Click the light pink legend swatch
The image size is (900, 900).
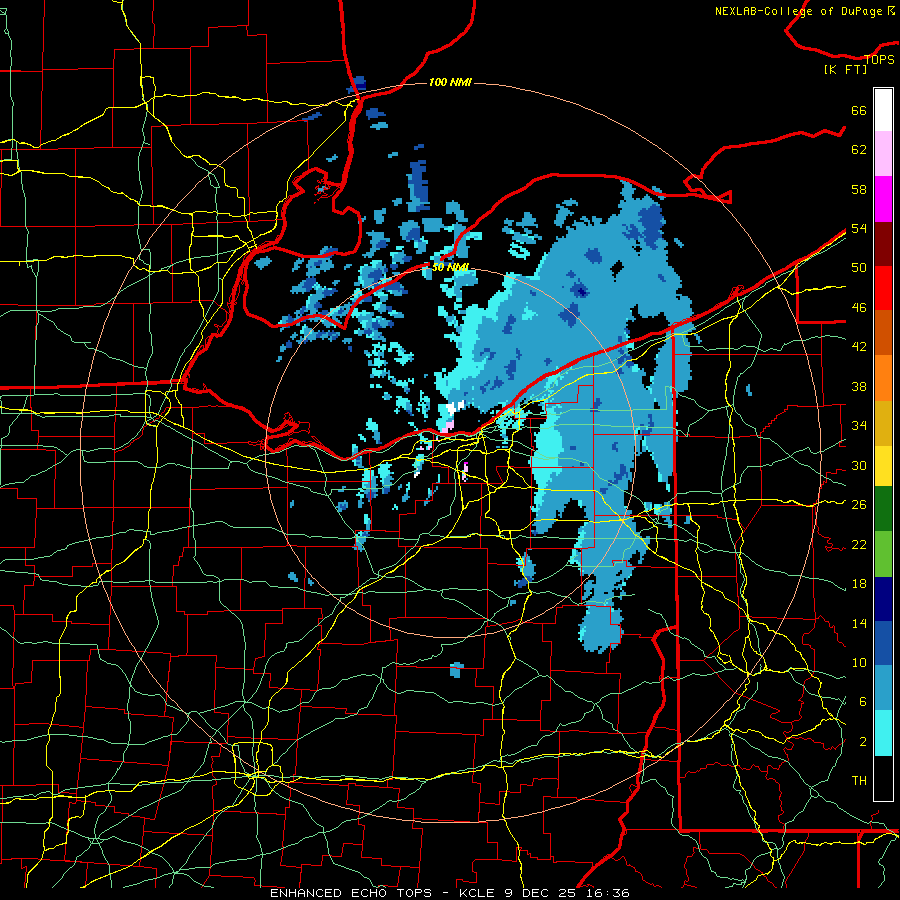(x=883, y=153)
